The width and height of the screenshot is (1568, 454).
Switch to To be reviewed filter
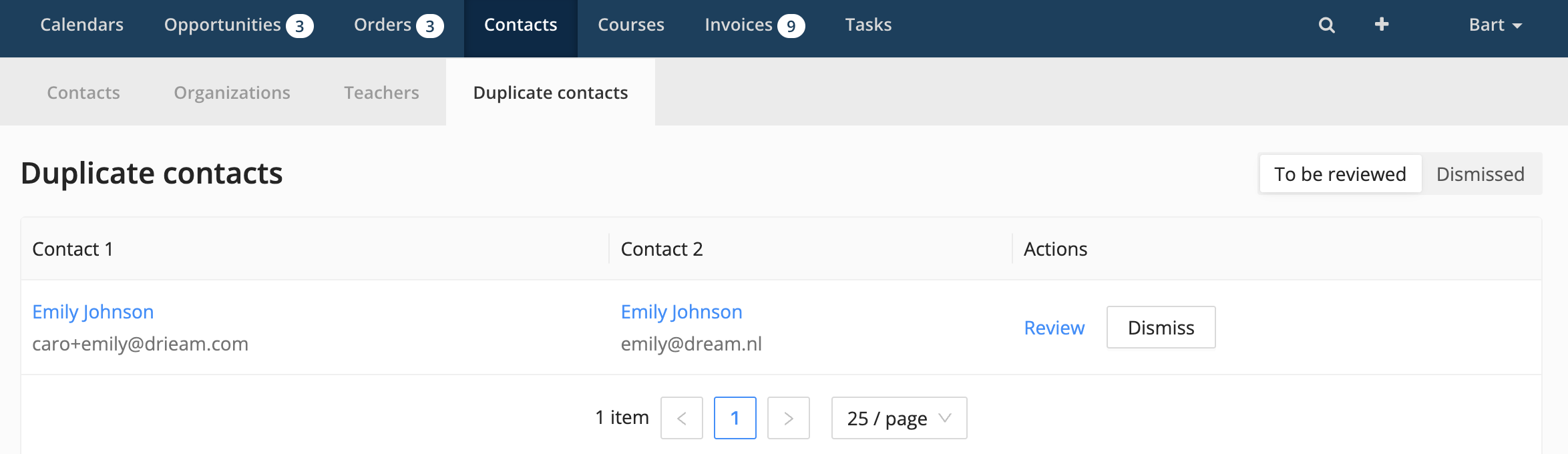pyautogui.click(x=1340, y=174)
